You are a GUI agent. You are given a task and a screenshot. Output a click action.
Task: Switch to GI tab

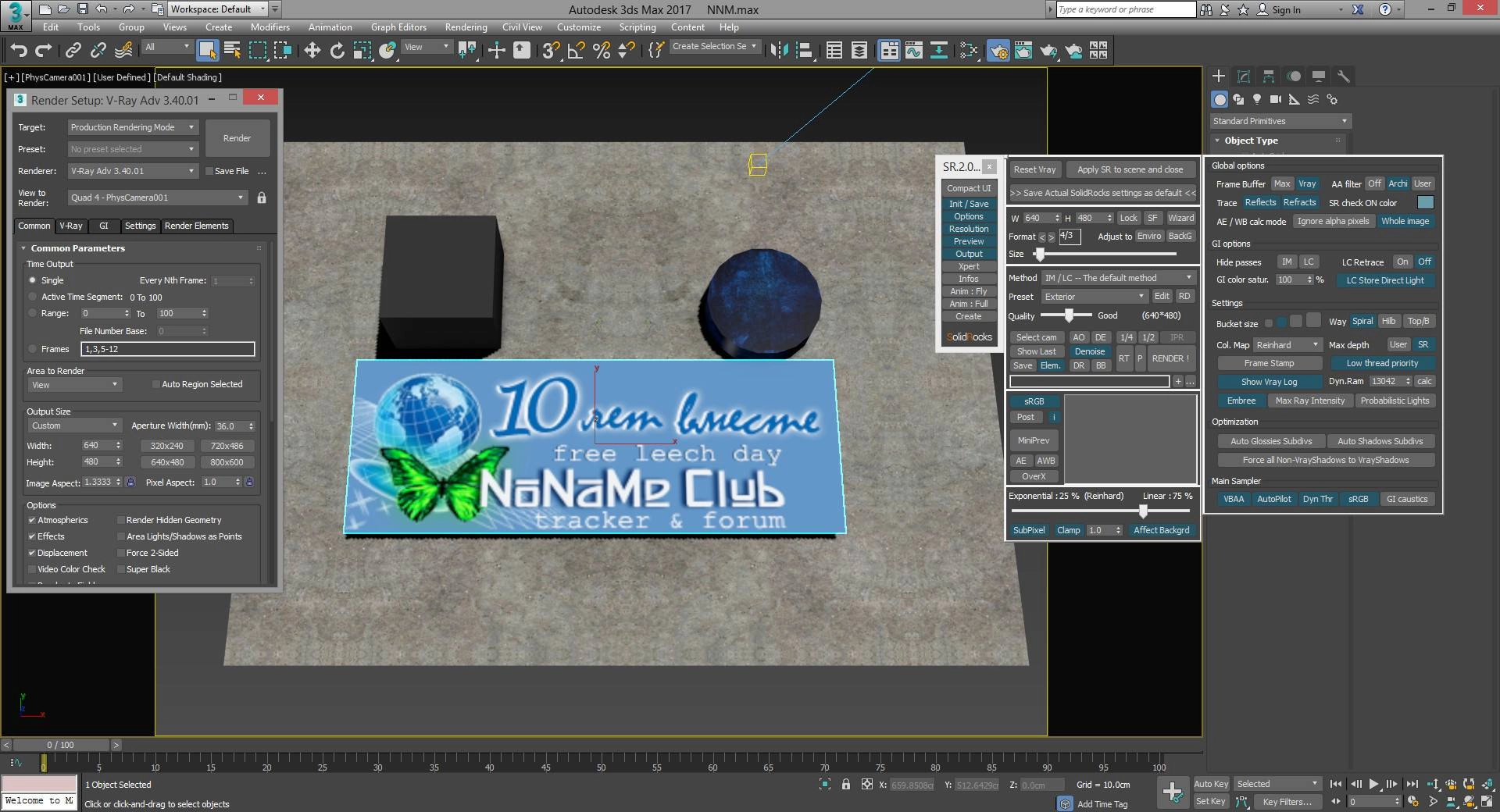coord(104,226)
